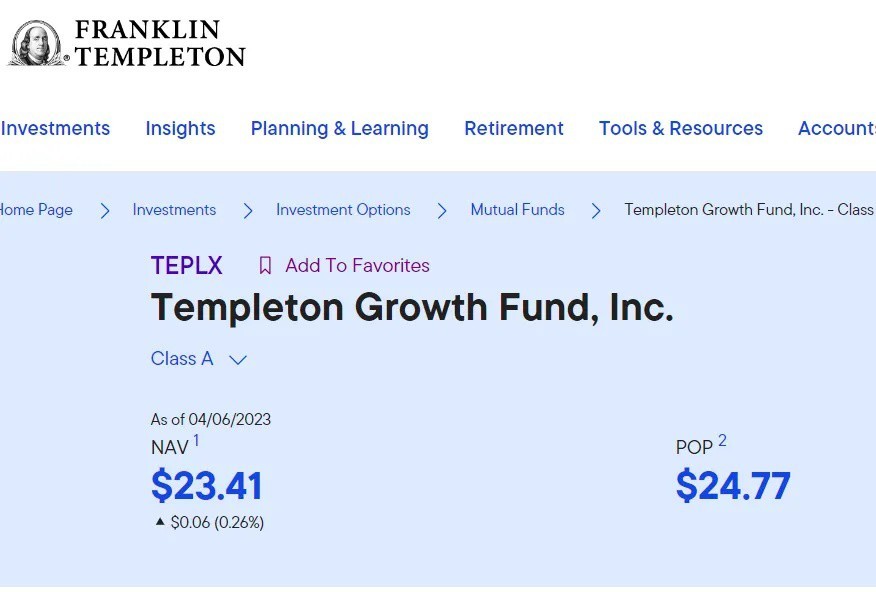Follow the Mutual Funds breadcrumb link
This screenshot has width=876, height=592.
click(x=518, y=210)
